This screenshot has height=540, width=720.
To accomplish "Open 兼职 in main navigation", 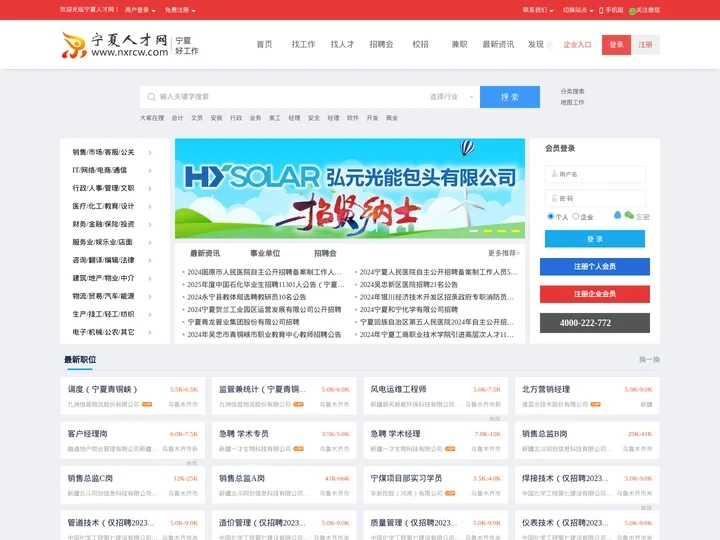I will [x=459, y=45].
